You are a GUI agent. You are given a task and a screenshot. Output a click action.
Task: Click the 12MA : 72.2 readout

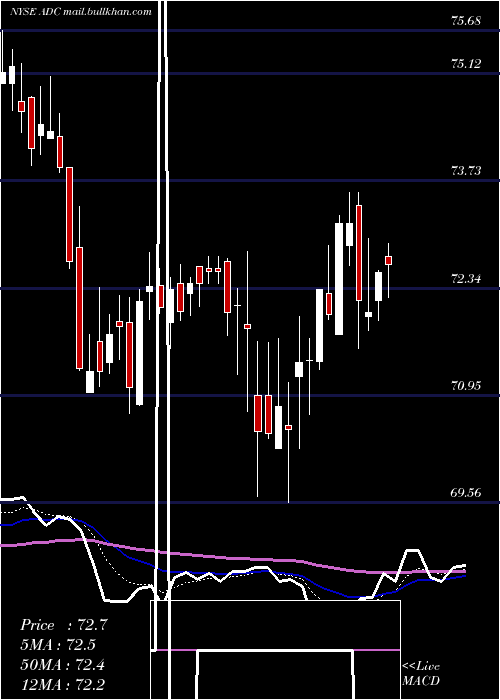[x=63, y=685]
